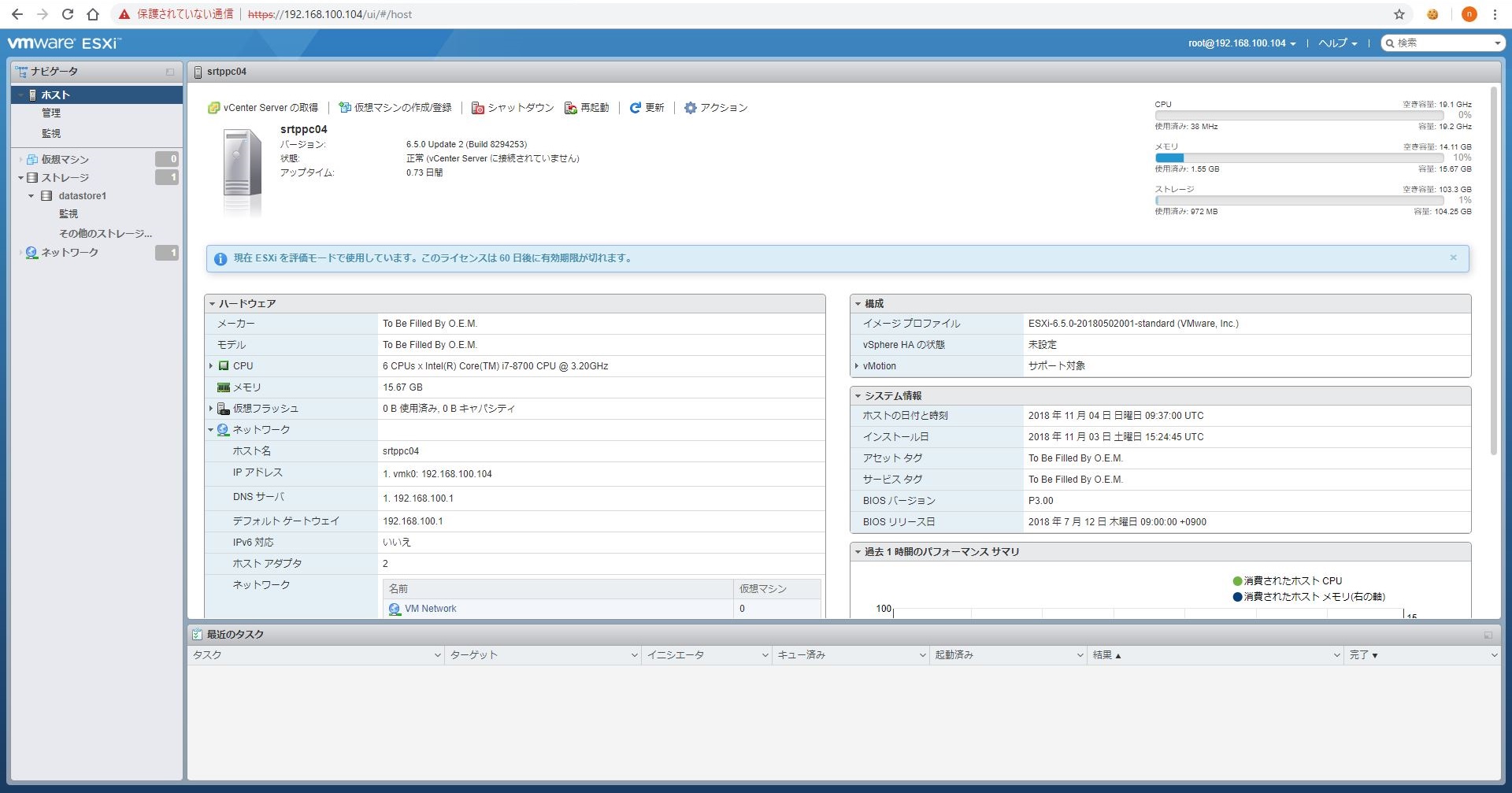Screen dimensions: 1512x793
Task: Get vCenter Server from toolbar
Action: click(263, 108)
